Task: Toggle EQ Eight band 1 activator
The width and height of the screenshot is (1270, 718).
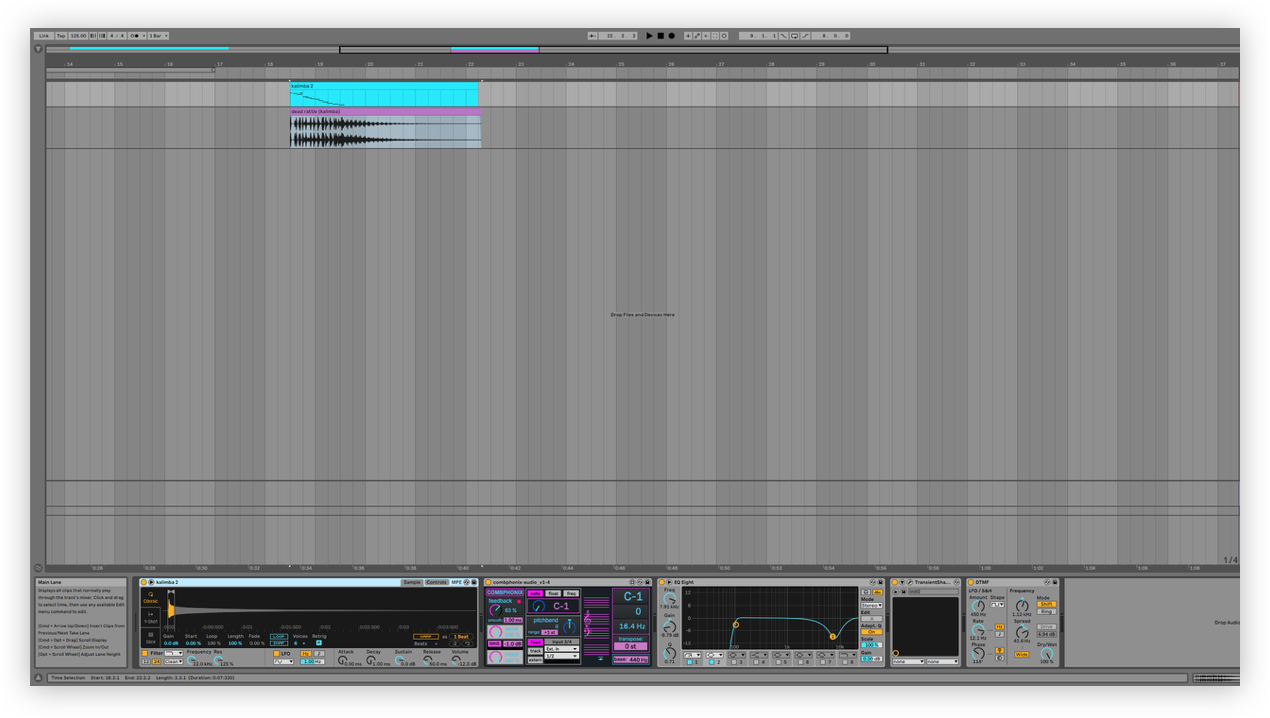Action: [690, 662]
